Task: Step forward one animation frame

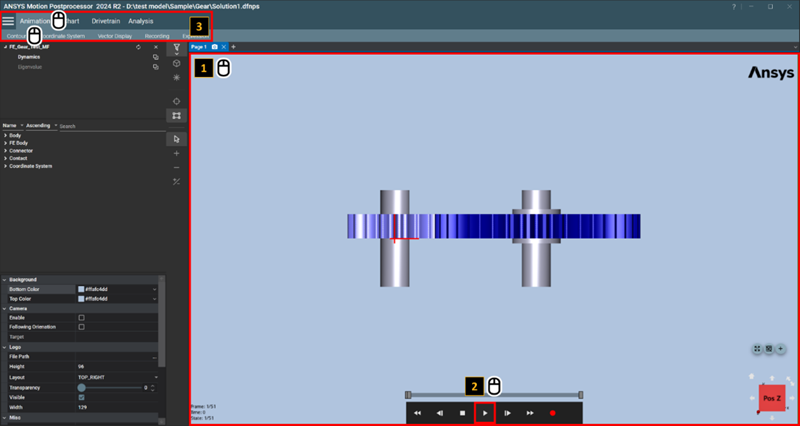Action: click(x=508, y=413)
